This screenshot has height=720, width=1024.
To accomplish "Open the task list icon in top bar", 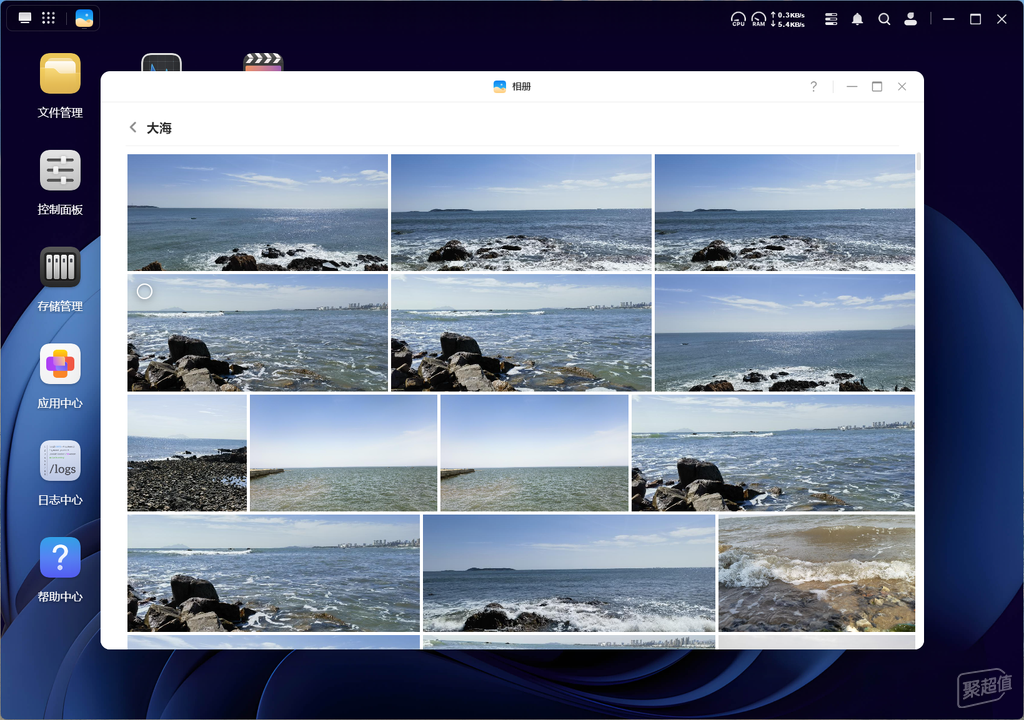I will pos(831,19).
